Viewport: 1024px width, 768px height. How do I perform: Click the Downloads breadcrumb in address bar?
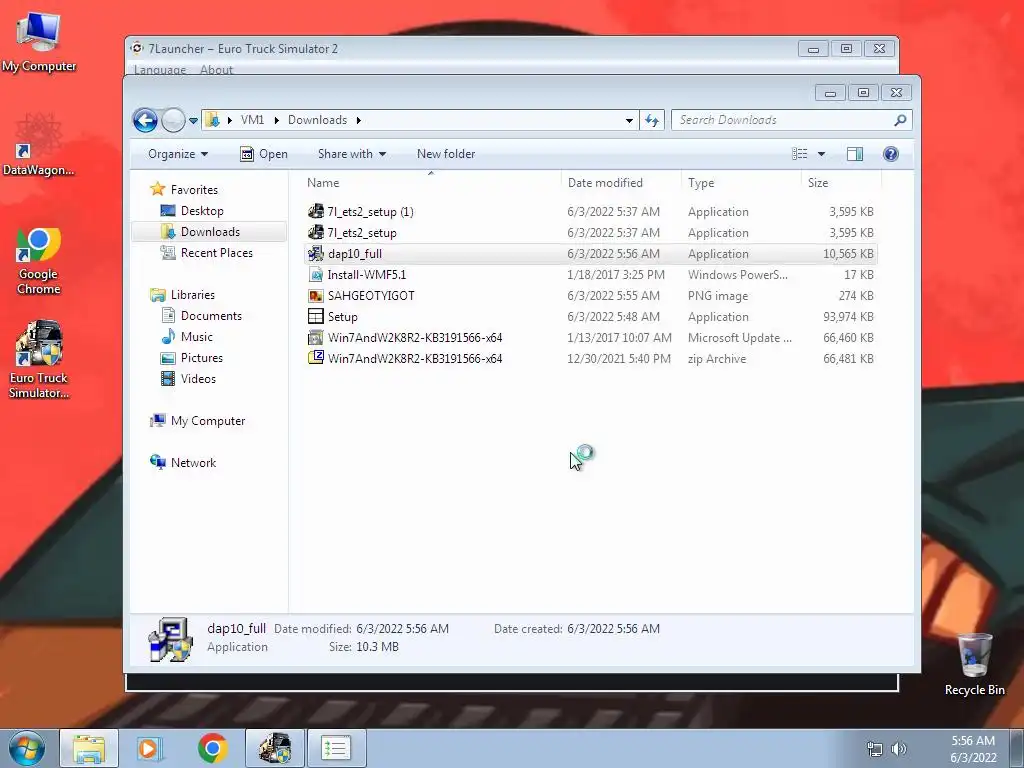coord(317,120)
